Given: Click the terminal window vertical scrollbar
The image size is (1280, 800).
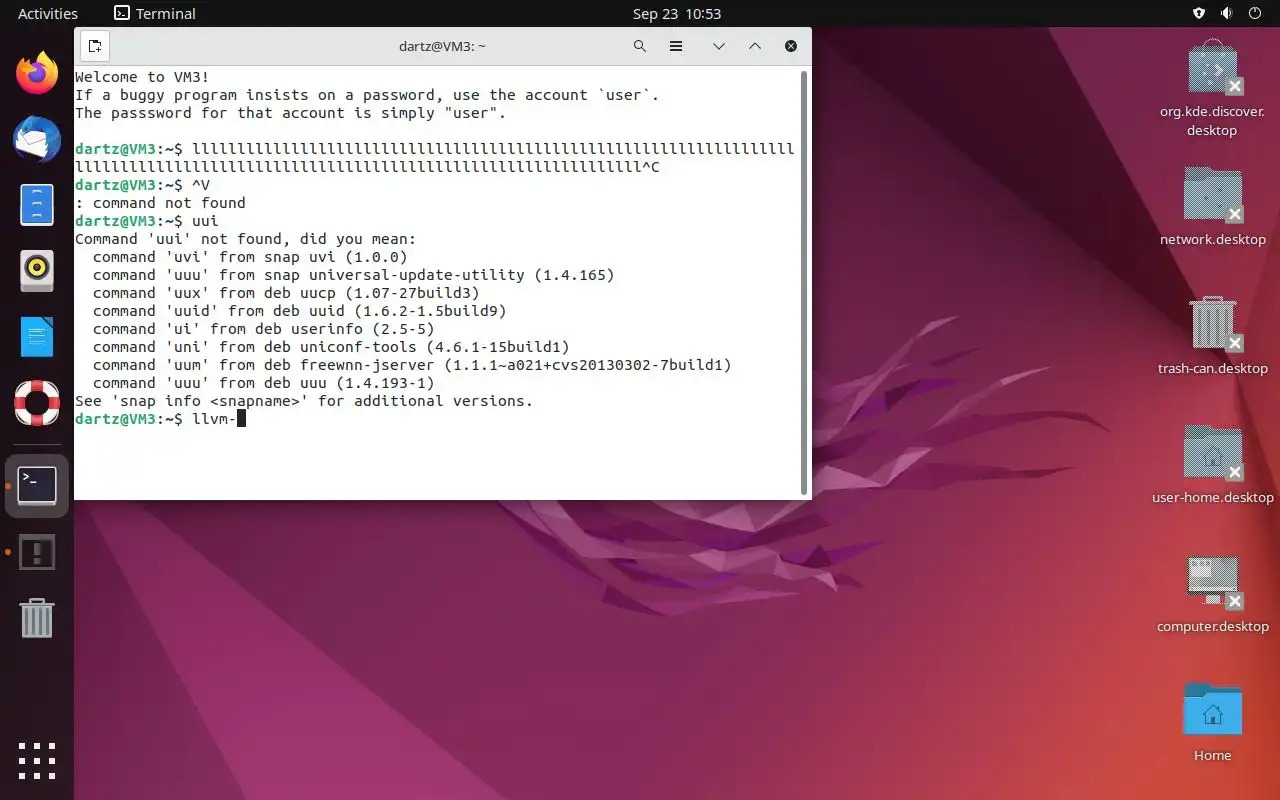Looking at the screenshot, I should (804, 282).
